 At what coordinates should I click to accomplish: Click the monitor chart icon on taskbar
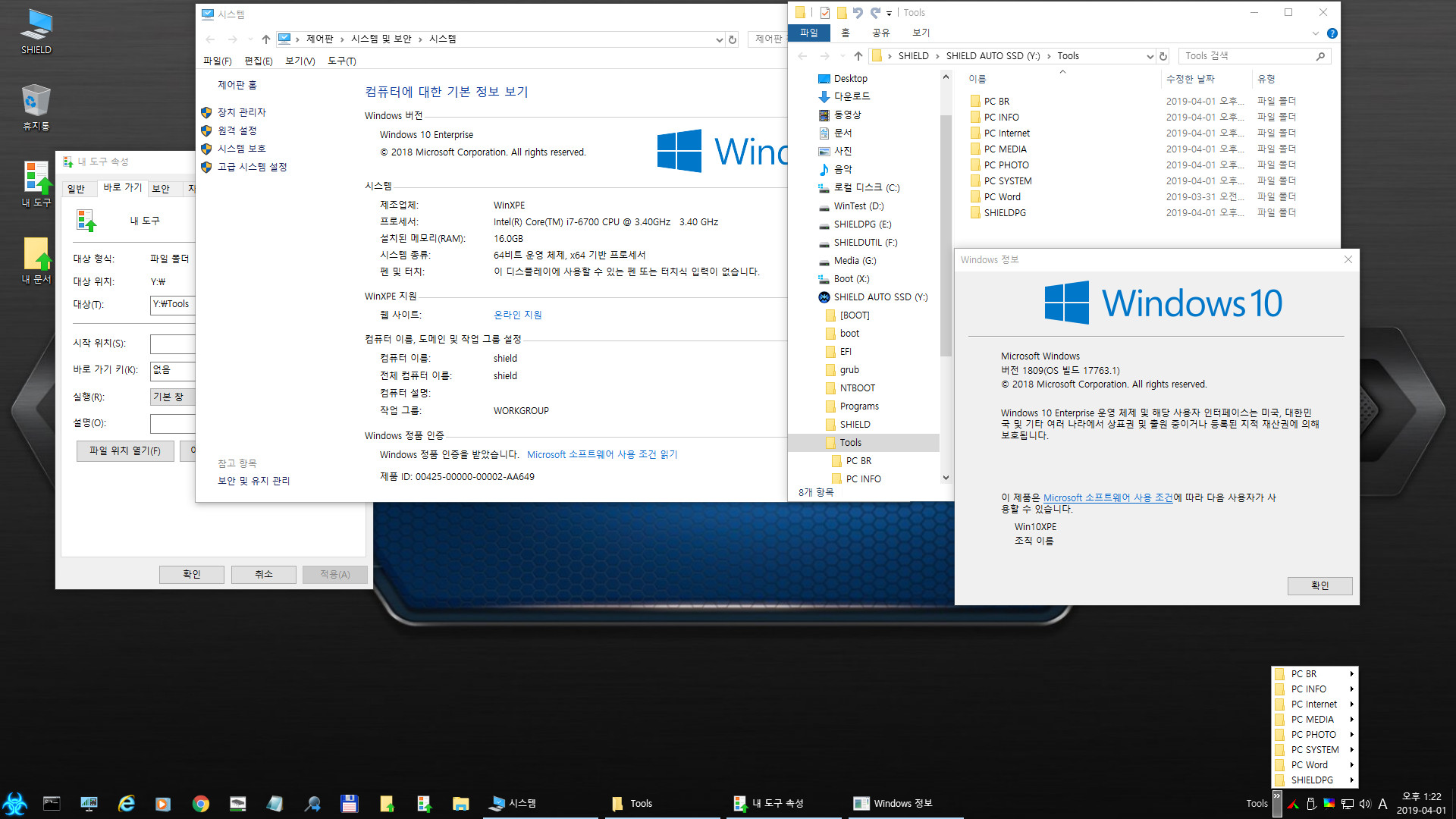tap(89, 803)
